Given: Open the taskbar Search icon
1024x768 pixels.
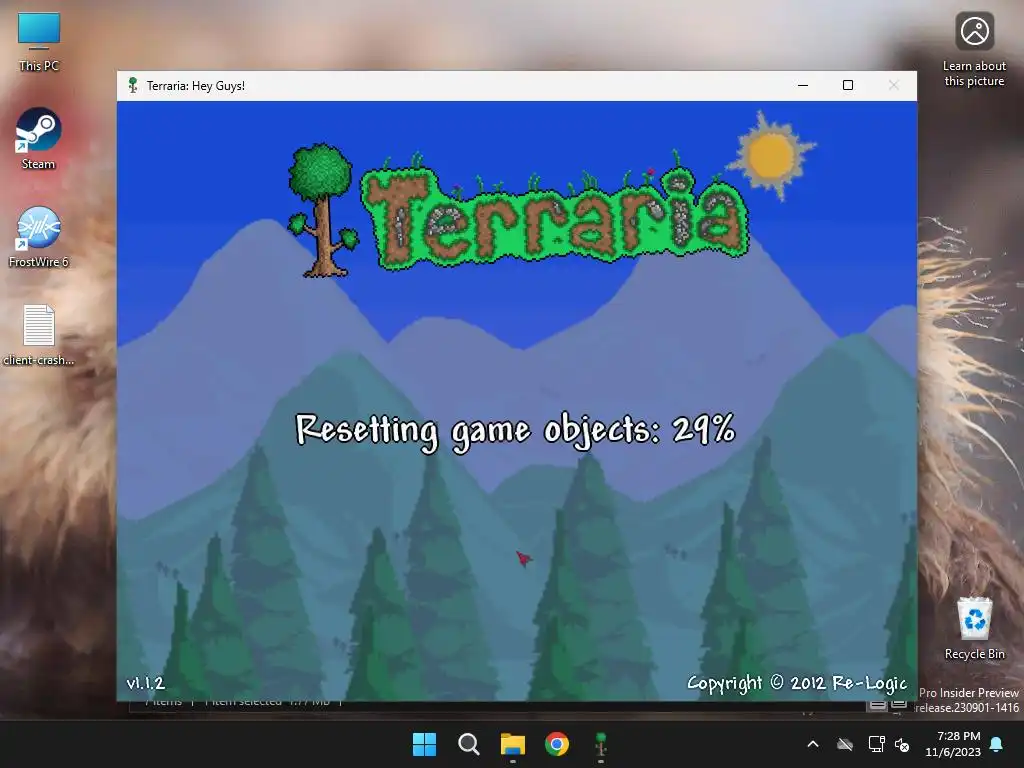Looking at the screenshot, I should [x=468, y=744].
